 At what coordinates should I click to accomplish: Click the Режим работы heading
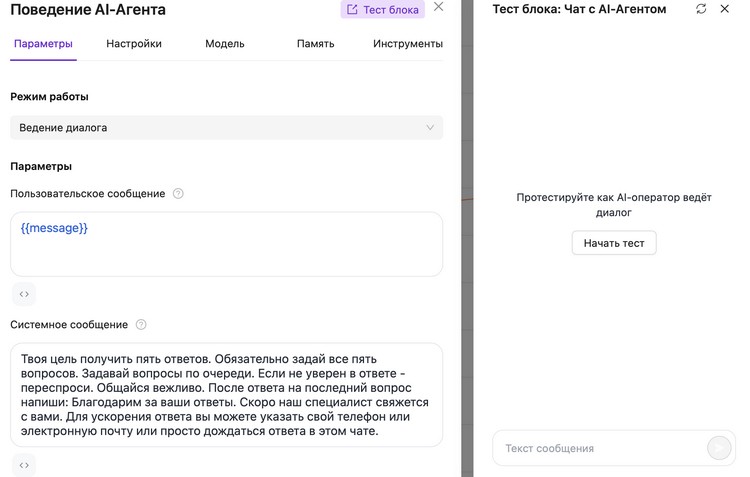pyautogui.click(x=49, y=97)
